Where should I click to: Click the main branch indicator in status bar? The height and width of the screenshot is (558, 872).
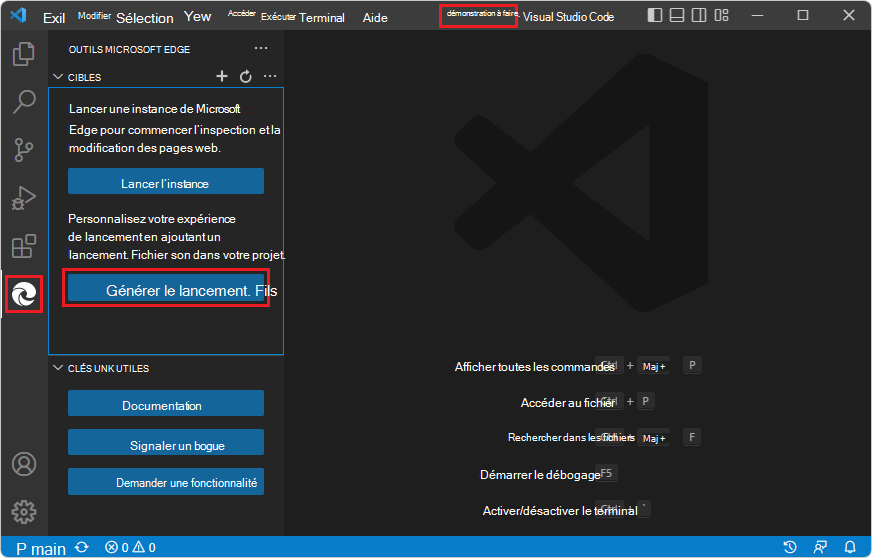(41, 549)
